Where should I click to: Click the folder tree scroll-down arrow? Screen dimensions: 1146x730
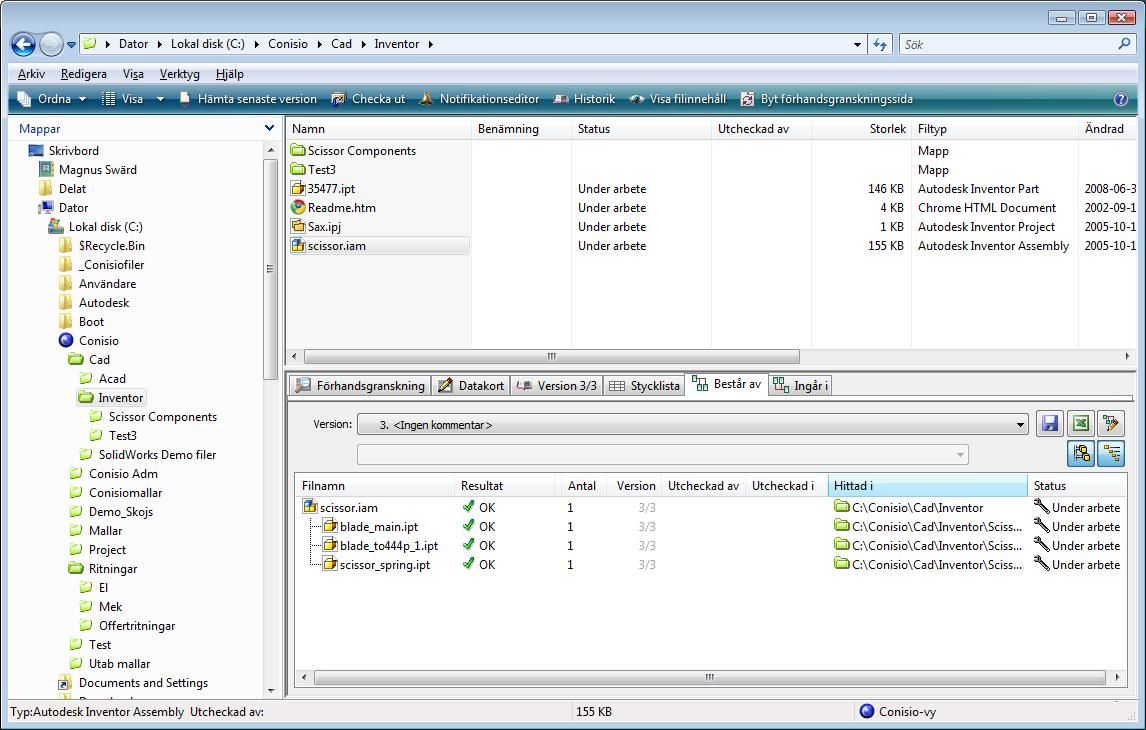click(x=270, y=690)
